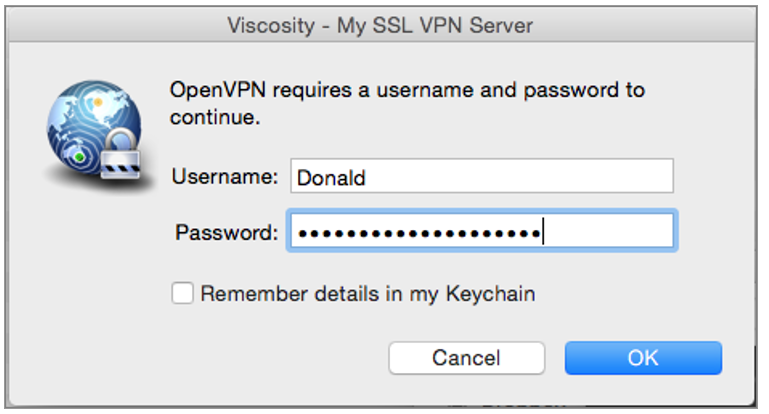The image size is (769, 414).
Task: Place cursor after Donald in Username field
Action: pyautogui.click(x=368, y=178)
